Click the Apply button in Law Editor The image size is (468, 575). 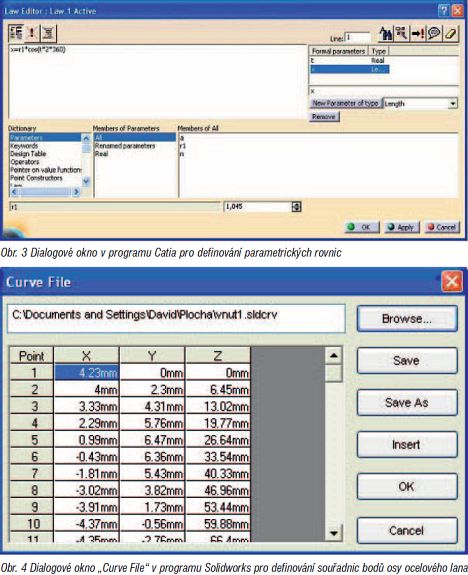coord(402,227)
